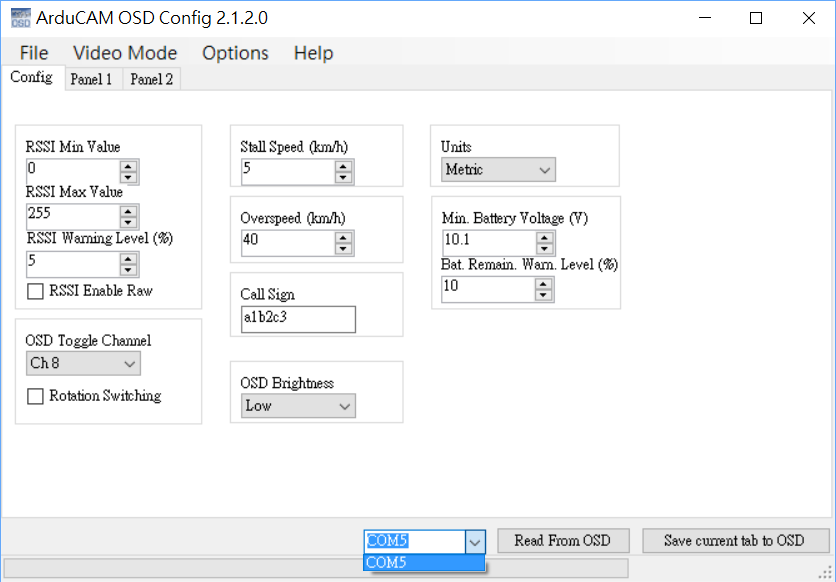Screen dimensions: 836x582
Task: Select COM5 from the open port list
Action: point(424,562)
